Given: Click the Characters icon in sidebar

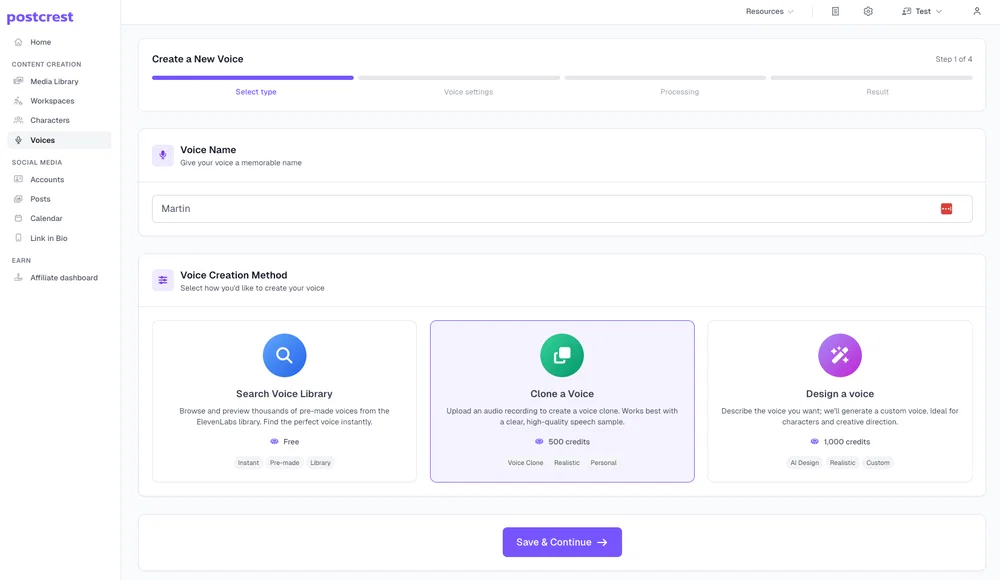Looking at the screenshot, I should pos(18,120).
